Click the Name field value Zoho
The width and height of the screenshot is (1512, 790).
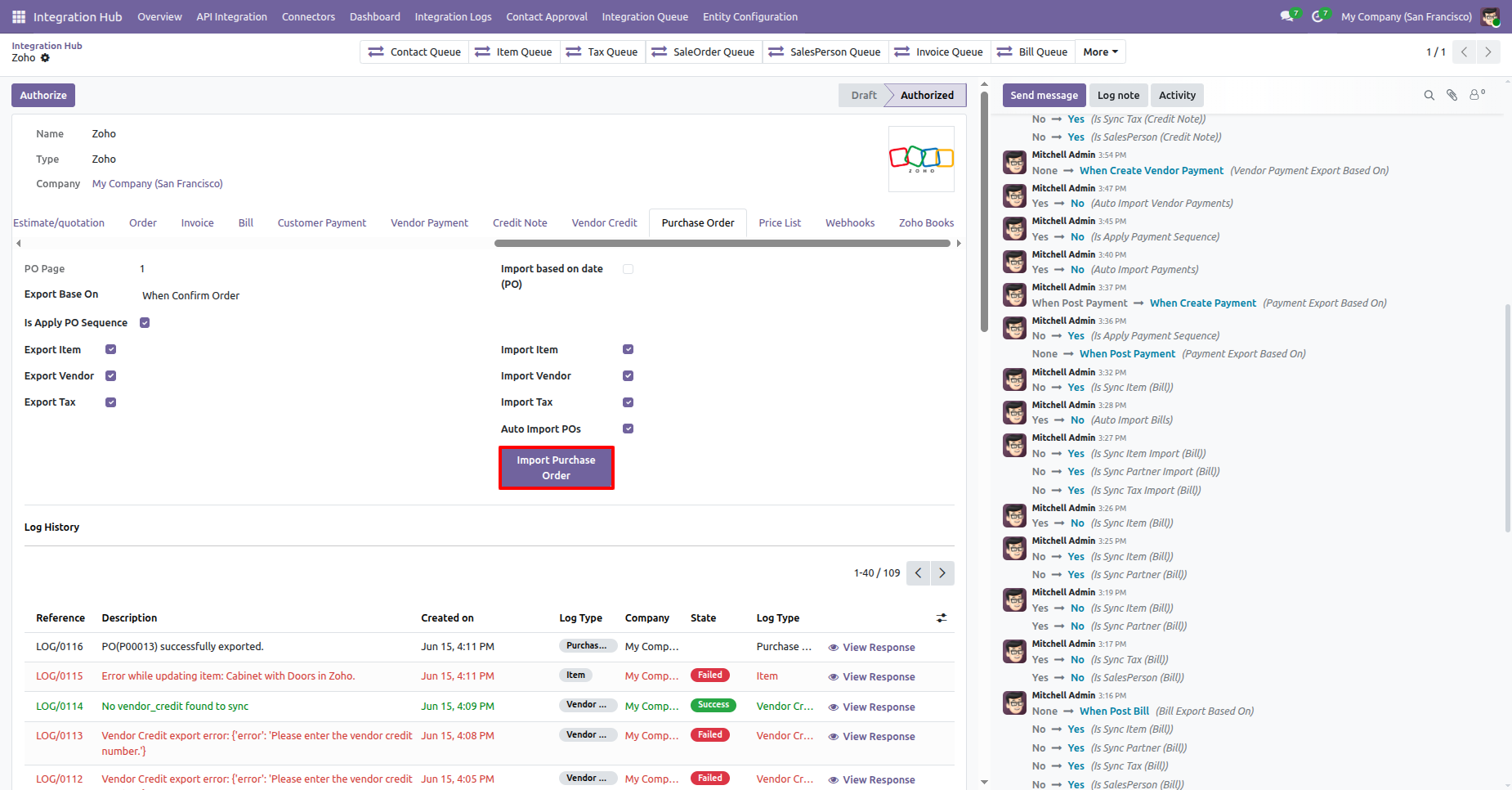(x=104, y=134)
